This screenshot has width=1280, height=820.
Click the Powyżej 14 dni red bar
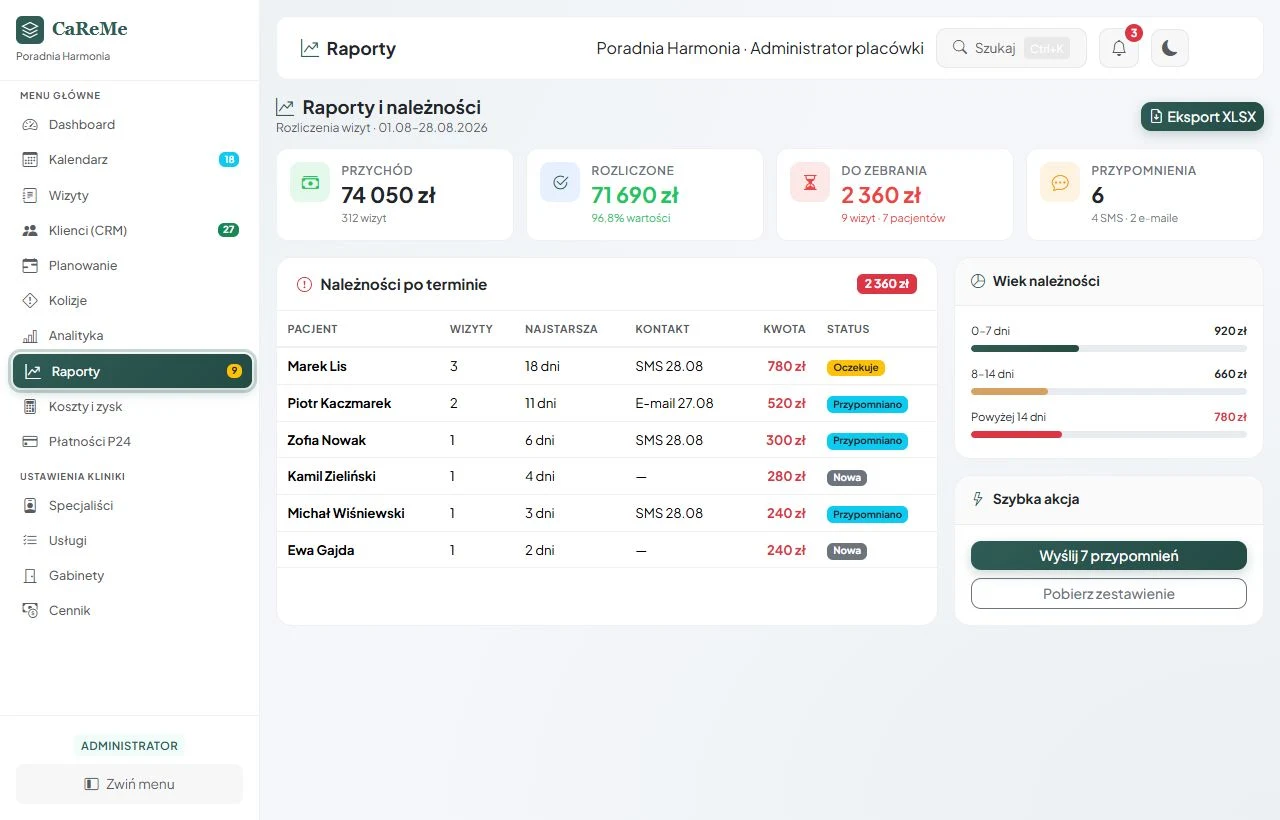pos(1016,435)
